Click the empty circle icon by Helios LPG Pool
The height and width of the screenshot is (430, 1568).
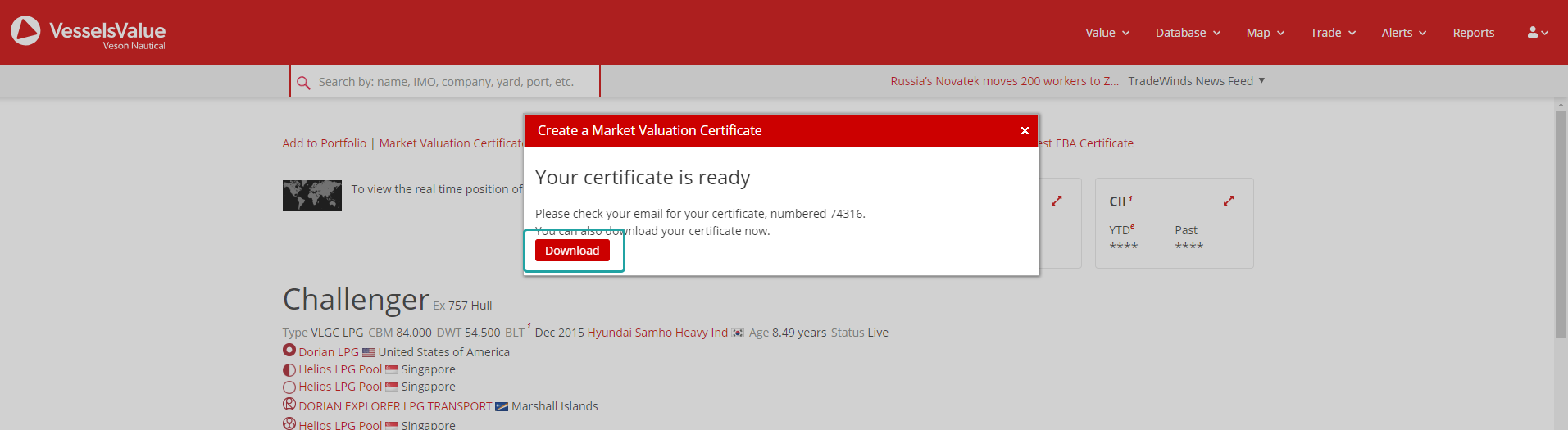[x=289, y=387]
